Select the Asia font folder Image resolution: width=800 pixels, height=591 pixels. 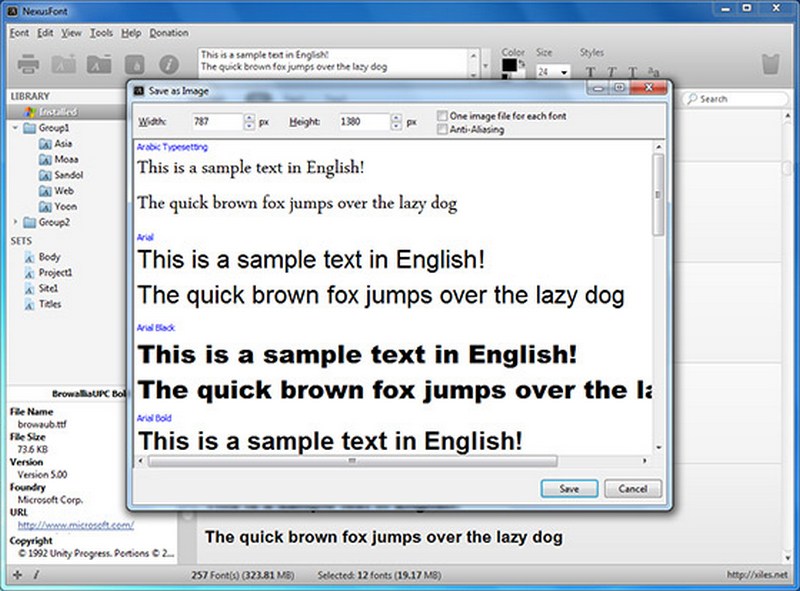click(x=62, y=143)
